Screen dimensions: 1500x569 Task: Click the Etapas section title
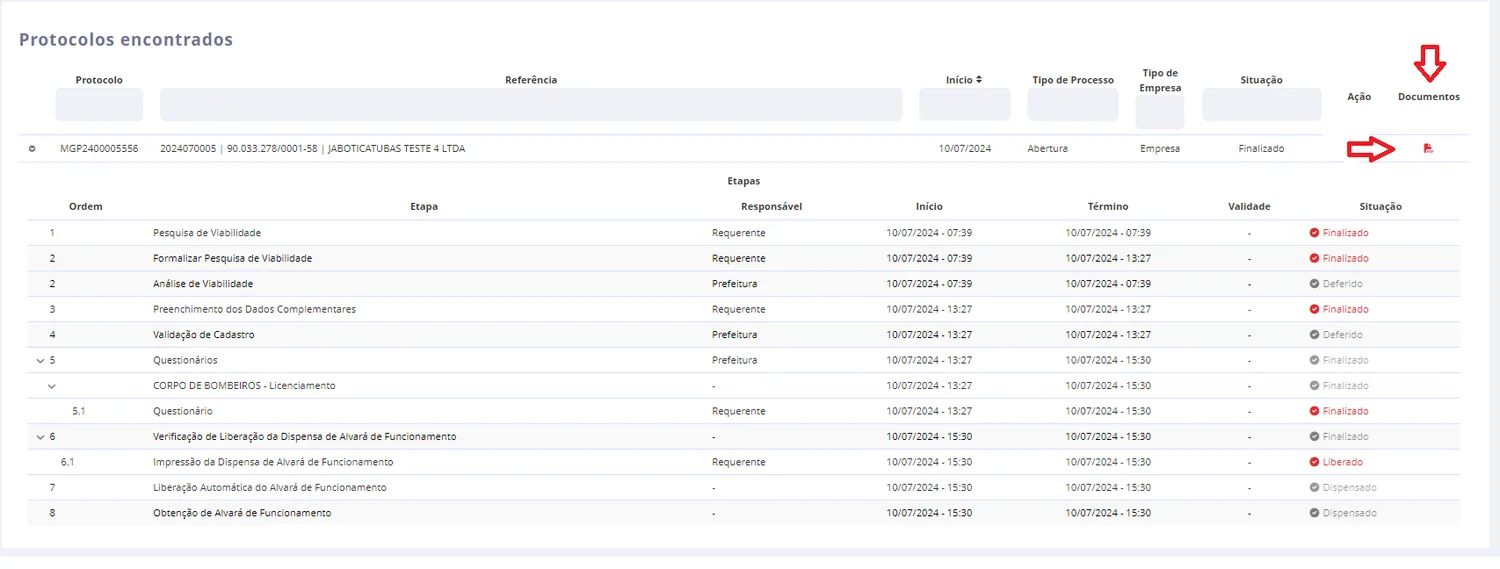744,182
